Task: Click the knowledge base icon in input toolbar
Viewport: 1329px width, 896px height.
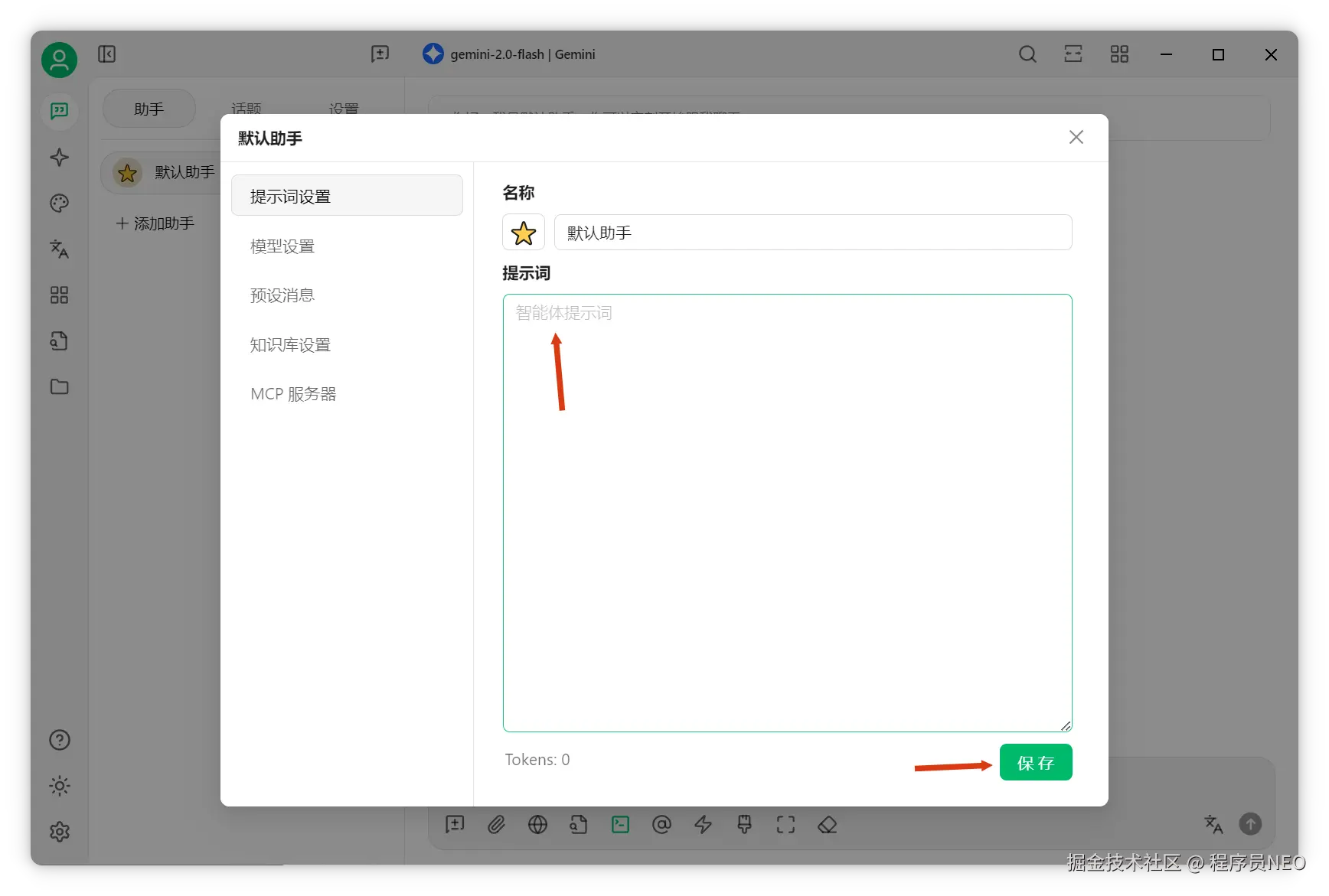Action: [579, 824]
